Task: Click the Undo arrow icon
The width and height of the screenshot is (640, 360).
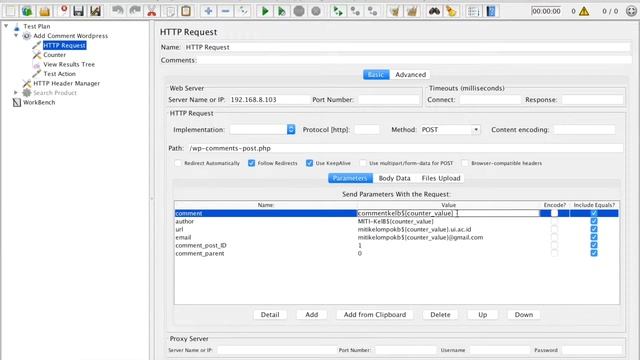Action: tap(118, 11)
